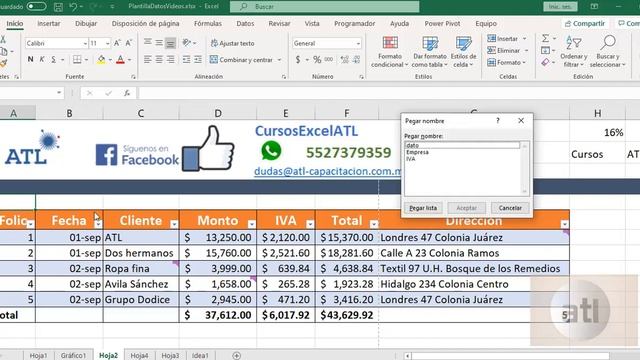
Task: Open the Monto column filter dropdown
Action: (252, 224)
